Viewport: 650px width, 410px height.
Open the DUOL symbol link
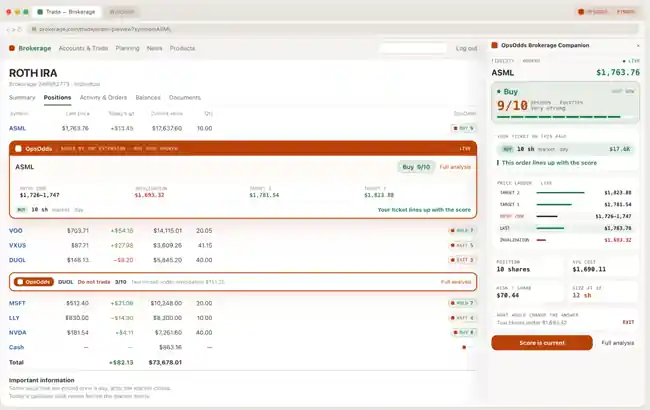click(17, 260)
